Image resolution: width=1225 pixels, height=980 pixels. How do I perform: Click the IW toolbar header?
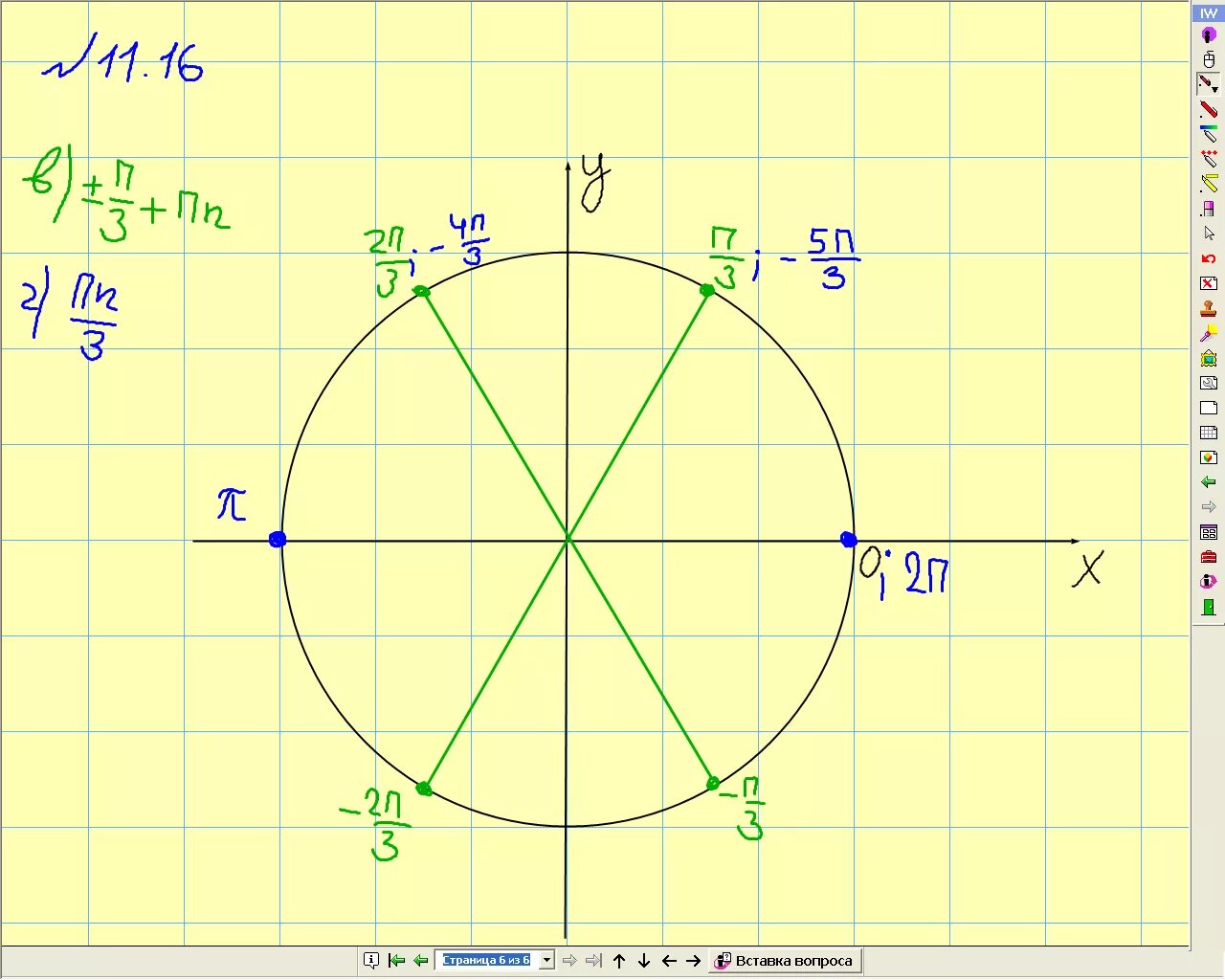click(1209, 13)
